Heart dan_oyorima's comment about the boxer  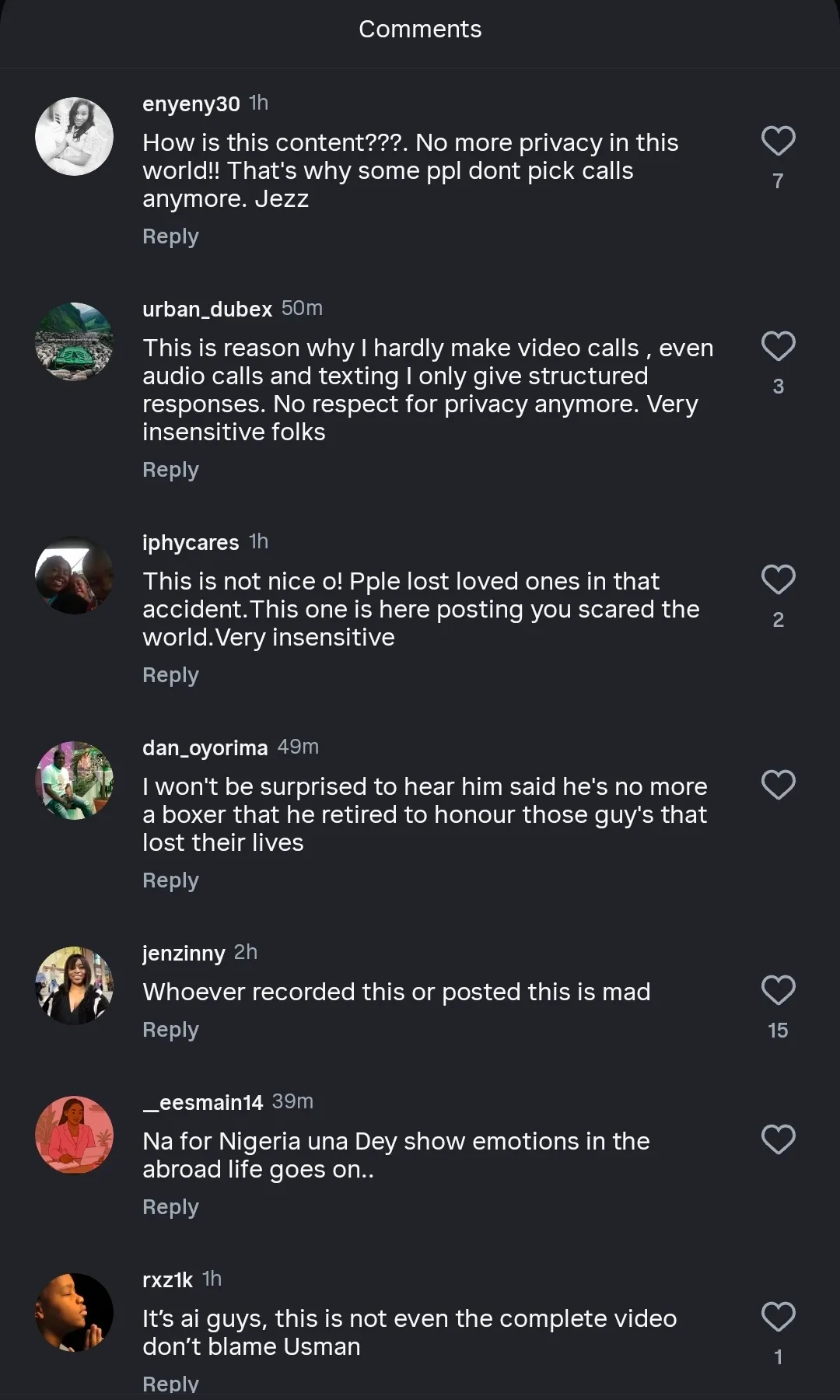click(x=778, y=785)
